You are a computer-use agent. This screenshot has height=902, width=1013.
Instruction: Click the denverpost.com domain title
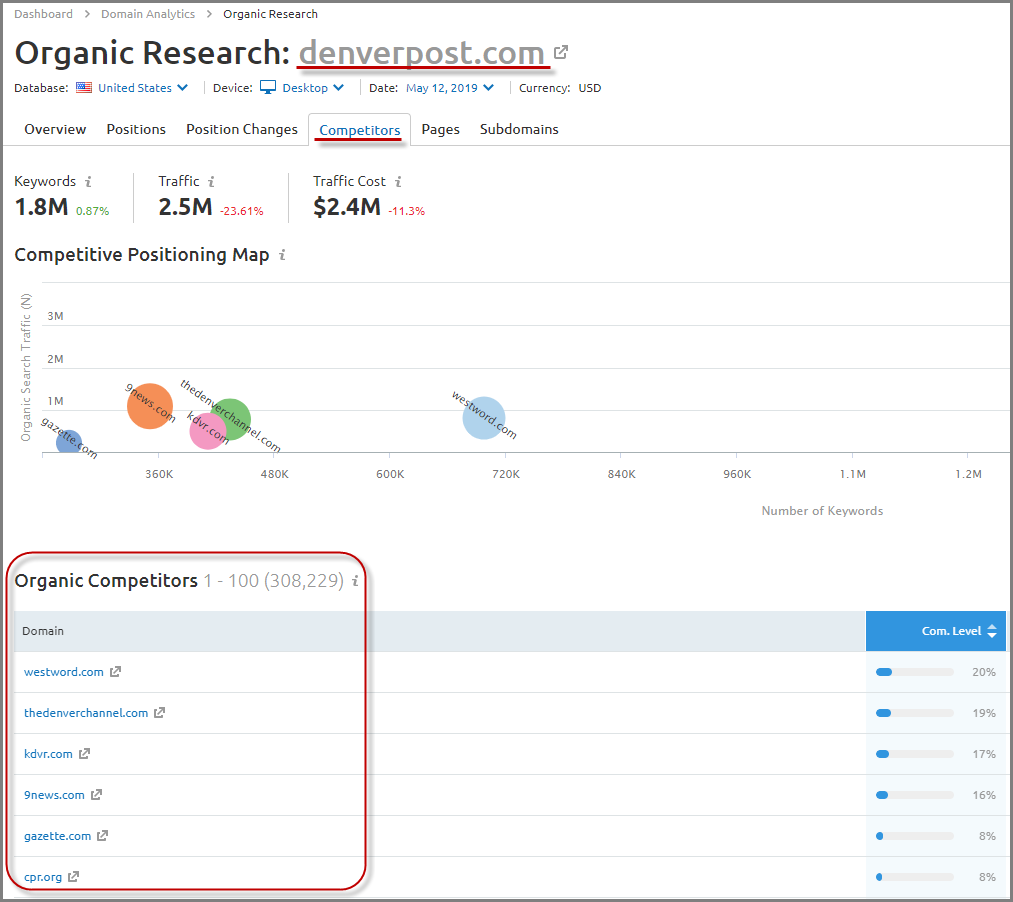pos(422,52)
